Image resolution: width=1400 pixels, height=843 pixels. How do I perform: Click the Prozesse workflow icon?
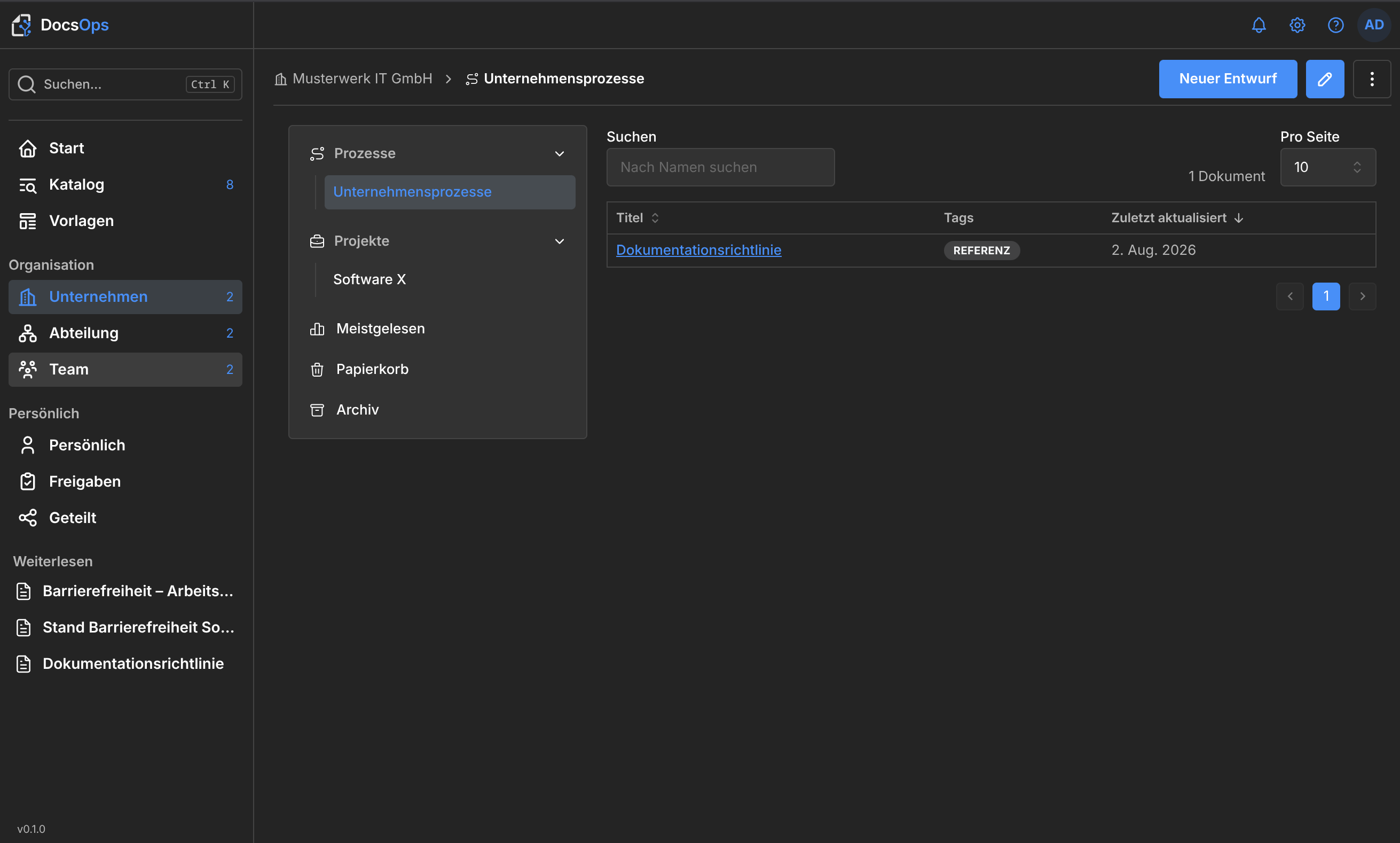(x=317, y=153)
